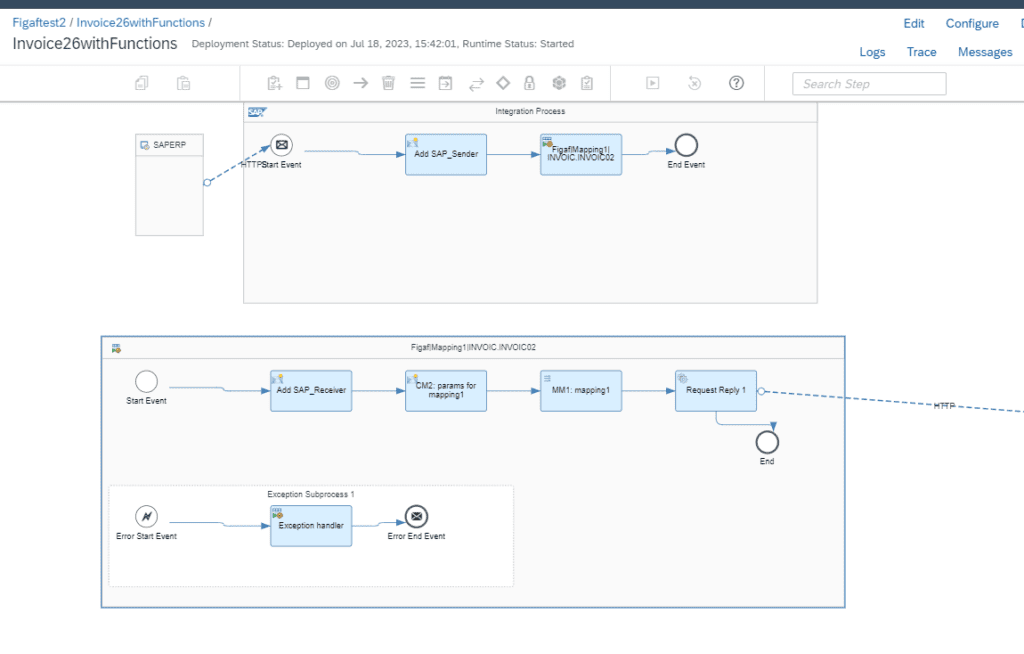The image size is (1024, 654).
Task: Open the Figaftest2 breadcrumb link
Action: 39,23
